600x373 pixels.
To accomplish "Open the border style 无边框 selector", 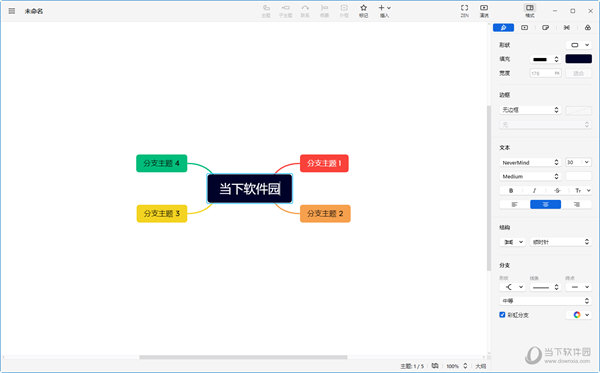I will [530, 110].
